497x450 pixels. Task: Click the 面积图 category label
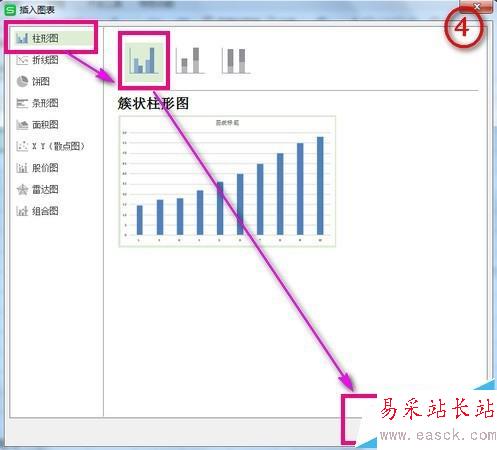click(x=45, y=125)
